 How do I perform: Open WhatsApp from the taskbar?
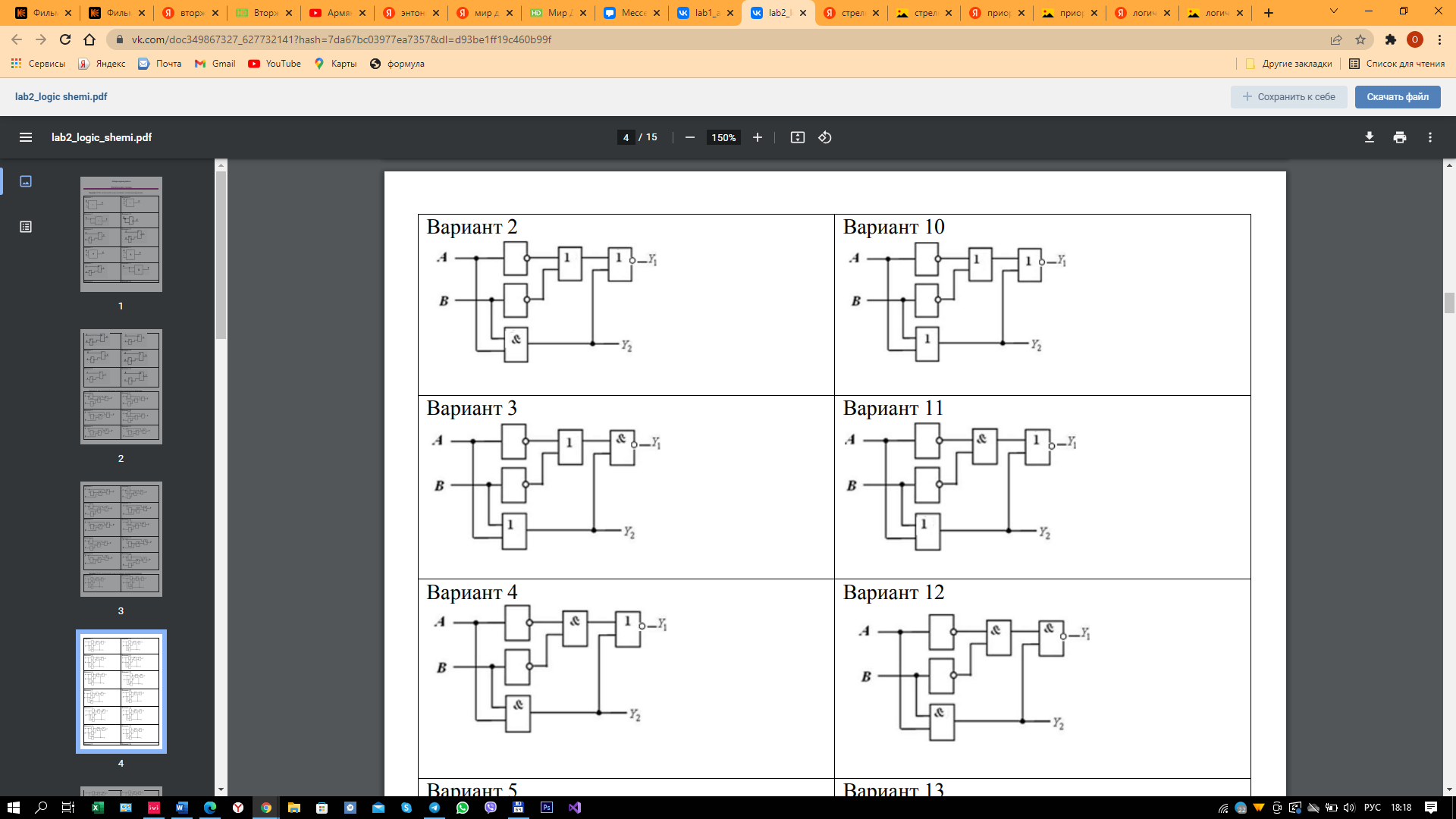click(x=463, y=808)
